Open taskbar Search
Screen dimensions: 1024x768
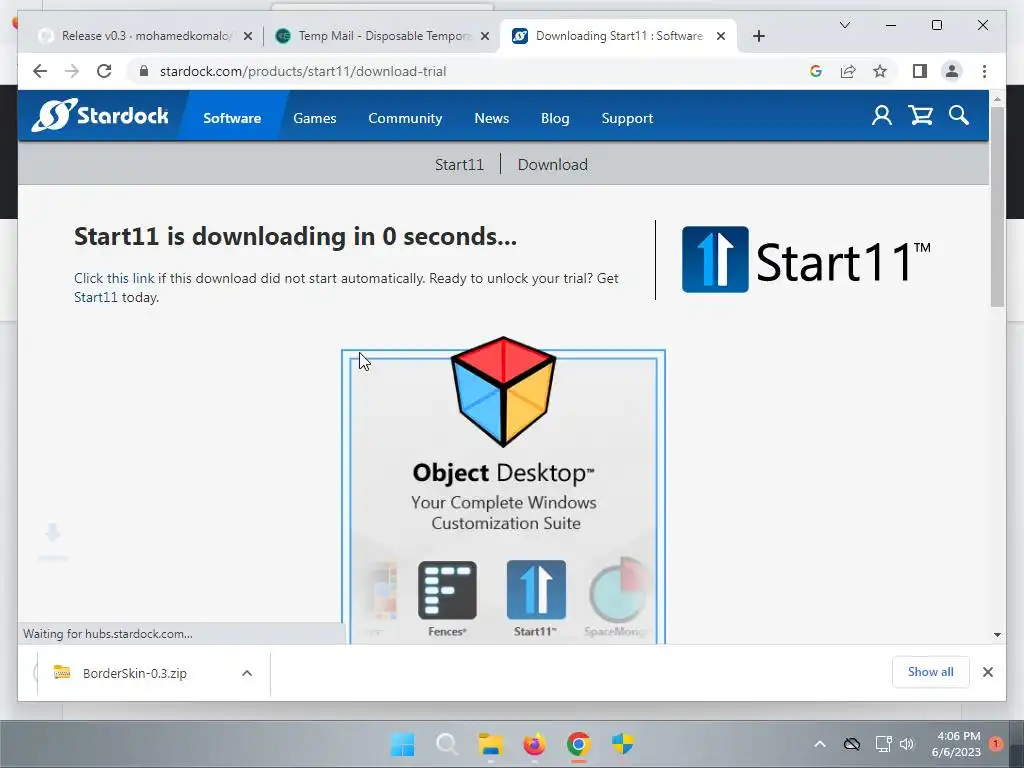447,744
